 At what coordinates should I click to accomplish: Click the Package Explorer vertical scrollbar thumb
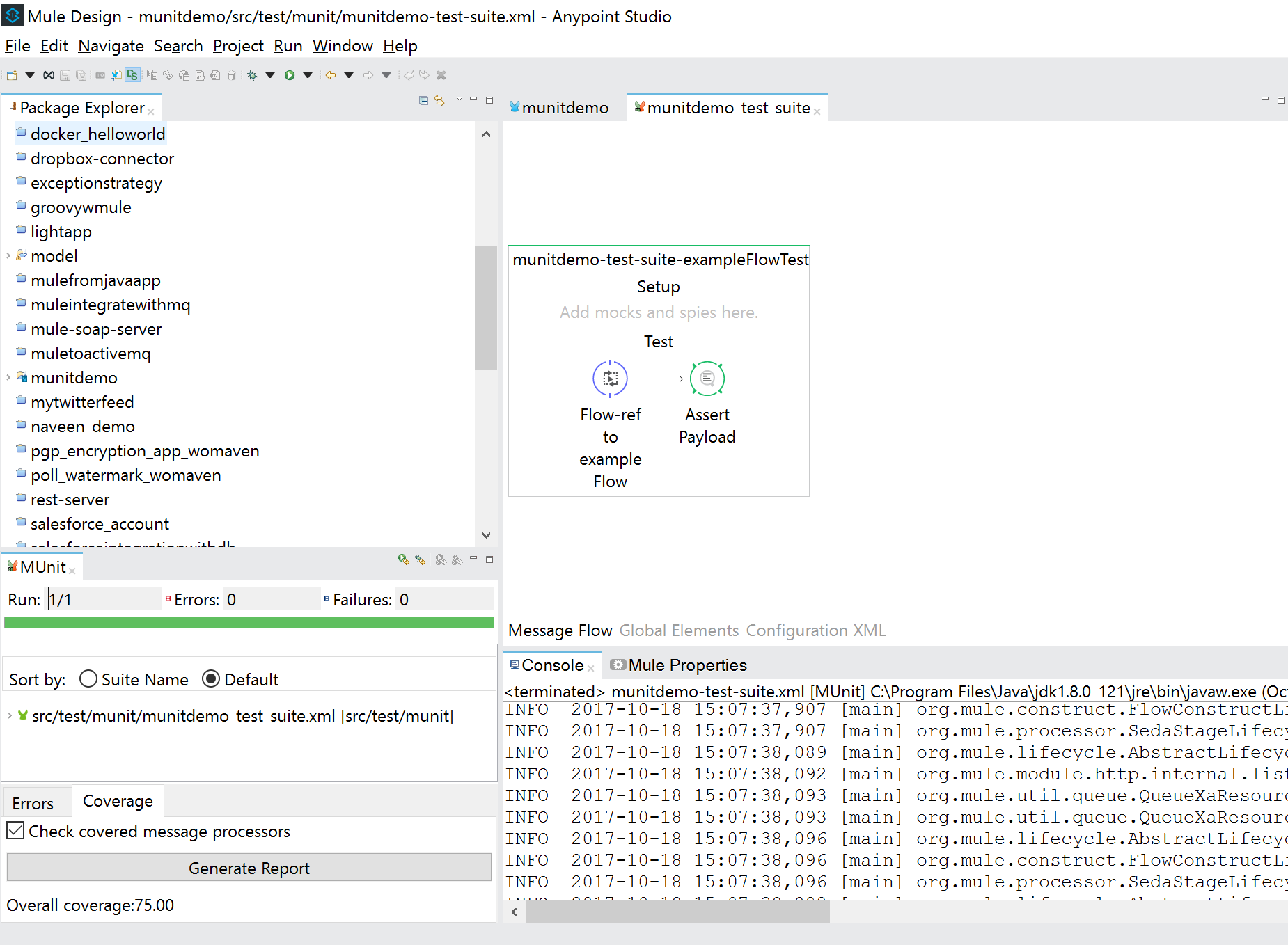coord(485,308)
